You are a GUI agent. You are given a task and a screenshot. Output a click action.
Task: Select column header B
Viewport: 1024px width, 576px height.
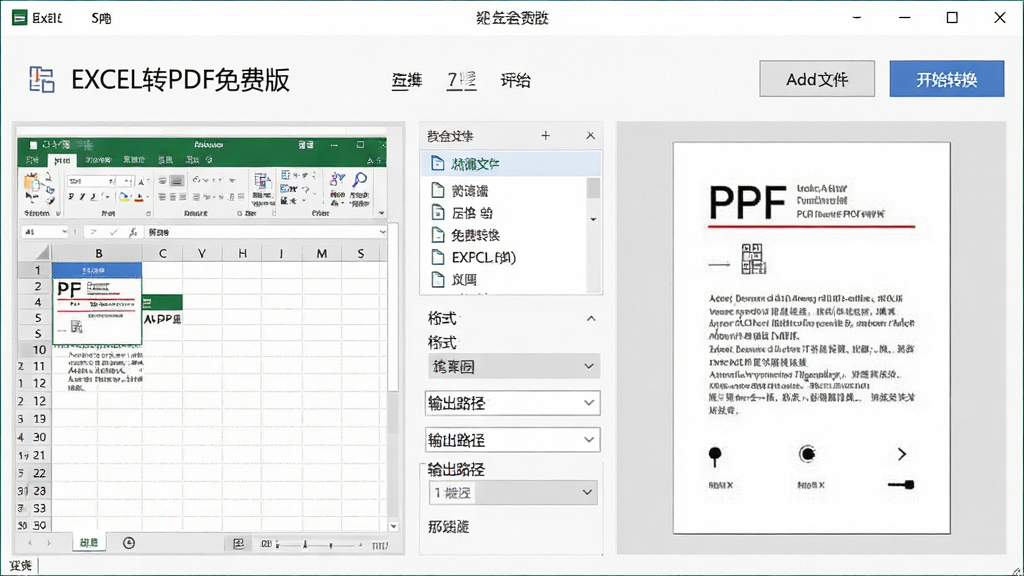pos(98,253)
